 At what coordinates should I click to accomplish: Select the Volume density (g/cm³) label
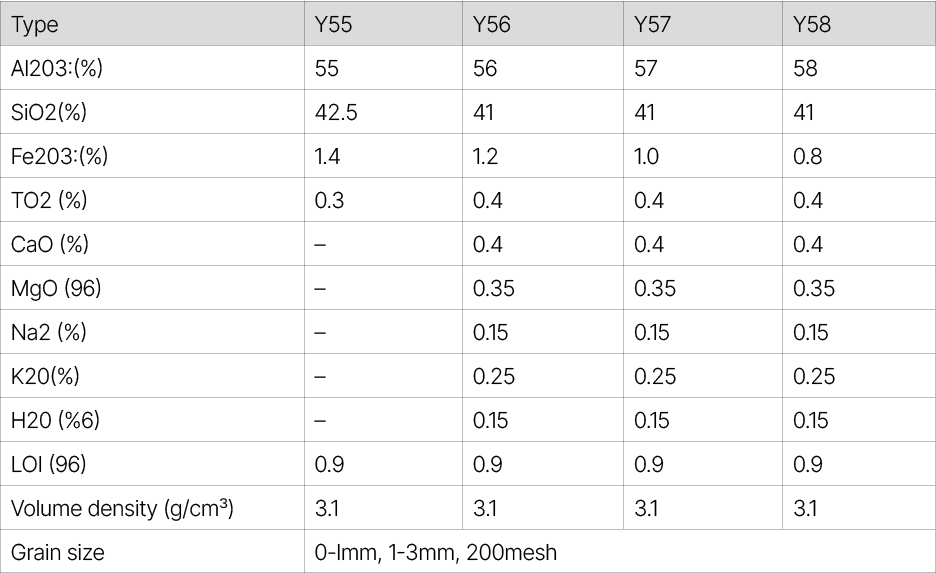pos(122,509)
